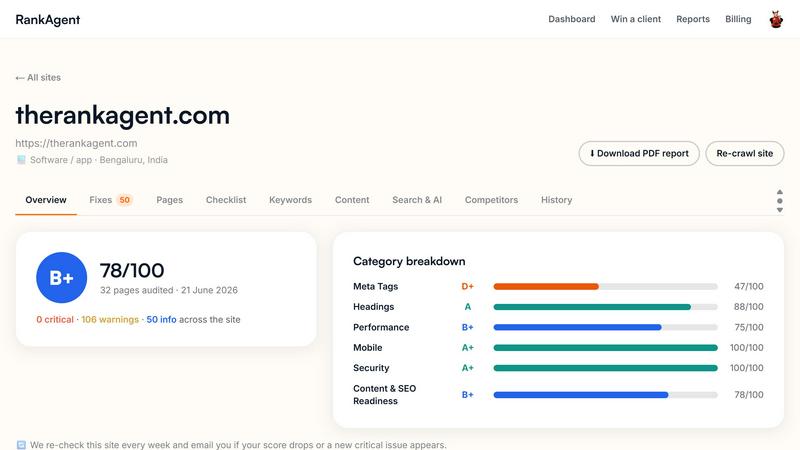The height and width of the screenshot is (450, 800).
Task: Click B+ grade for Content & SEO Readiness
Action: [467, 394]
